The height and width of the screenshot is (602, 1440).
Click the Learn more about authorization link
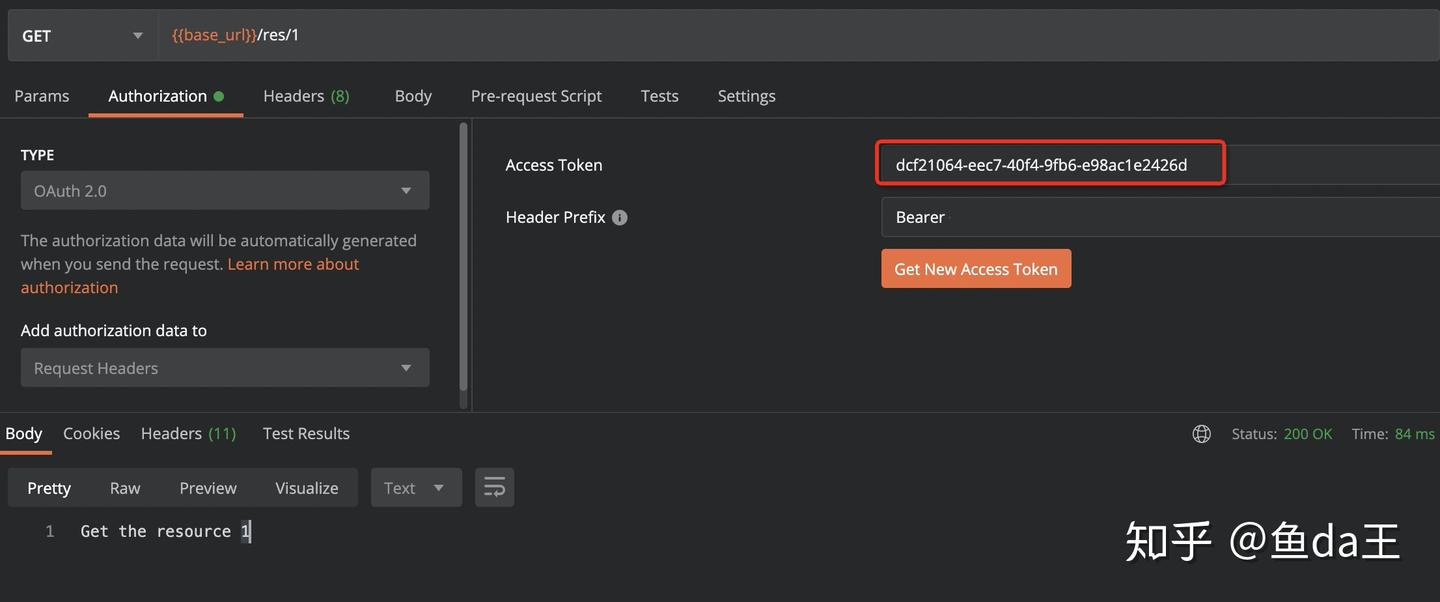[x=293, y=263]
